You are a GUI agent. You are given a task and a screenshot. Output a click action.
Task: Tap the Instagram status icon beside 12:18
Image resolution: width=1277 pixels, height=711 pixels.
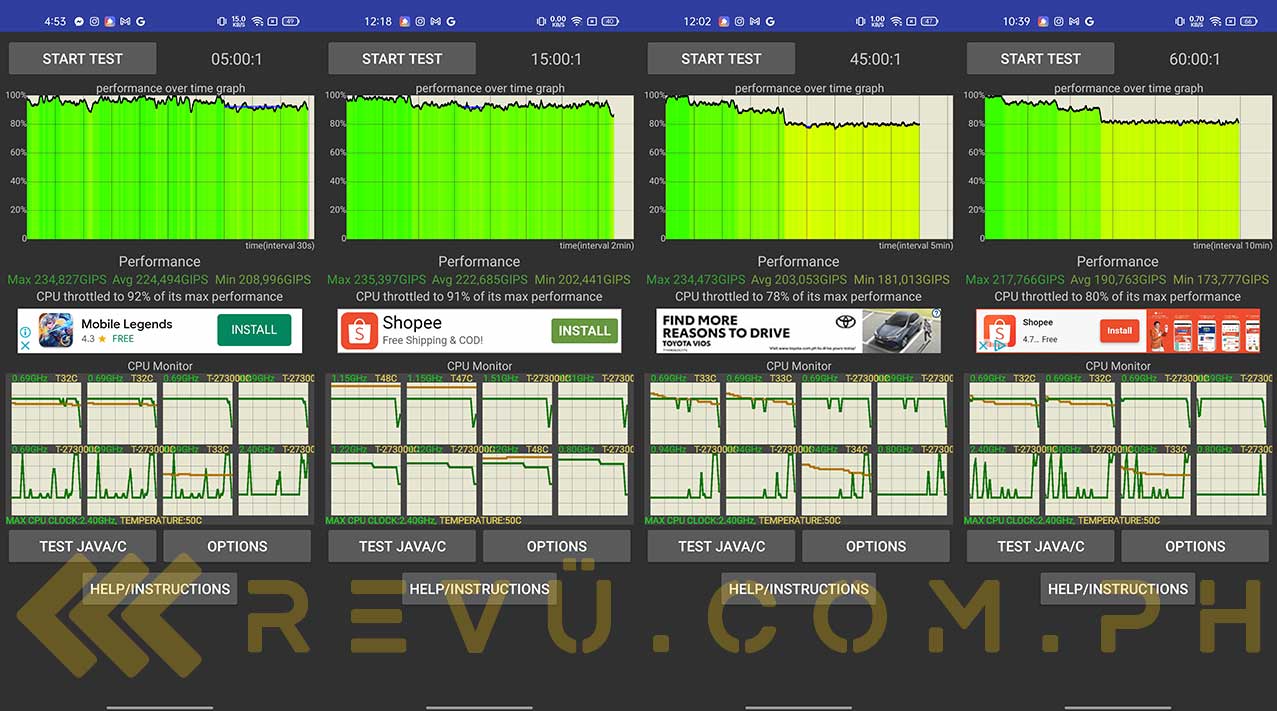pos(421,21)
